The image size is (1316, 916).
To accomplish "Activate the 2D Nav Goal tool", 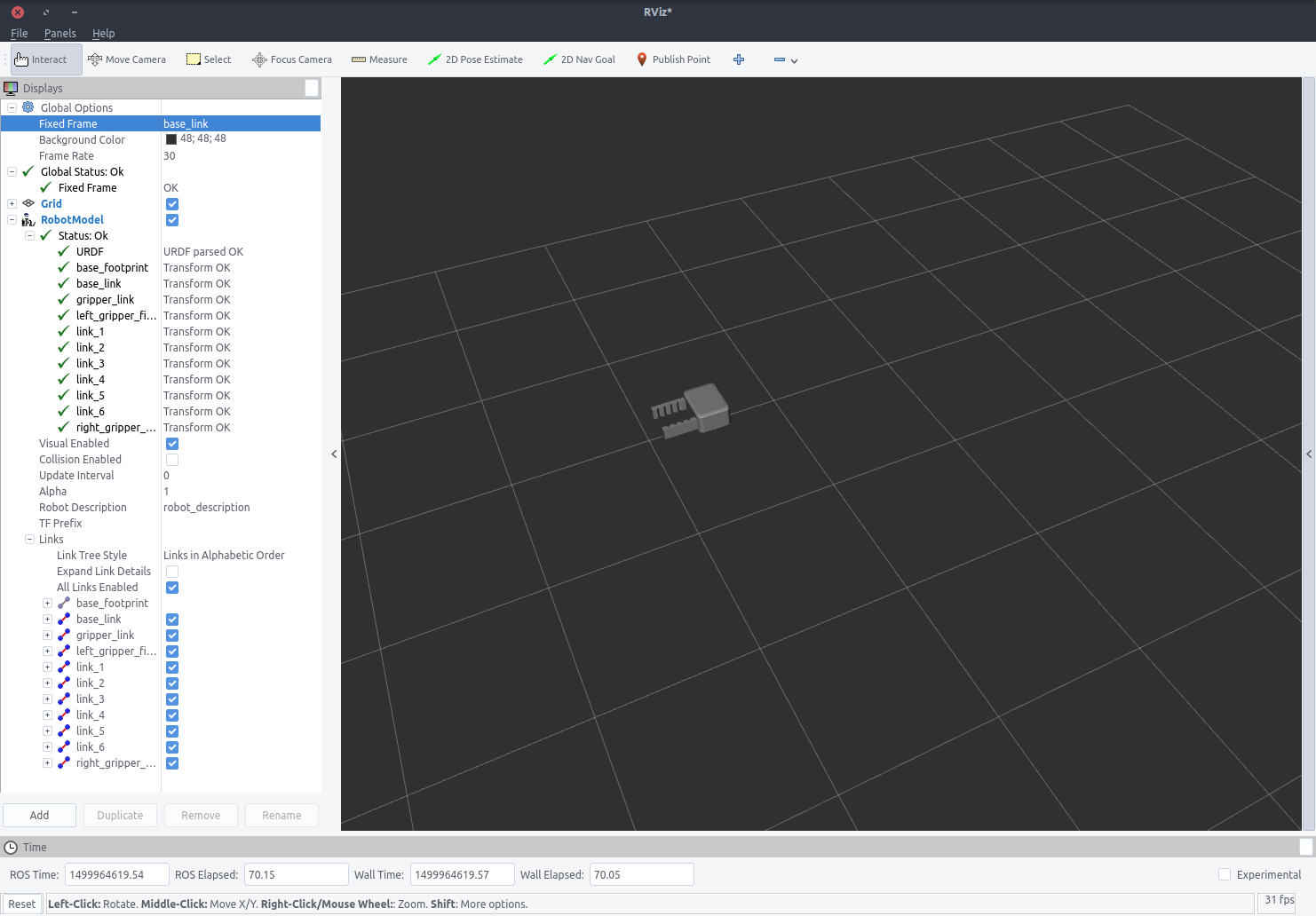I will pos(579,59).
